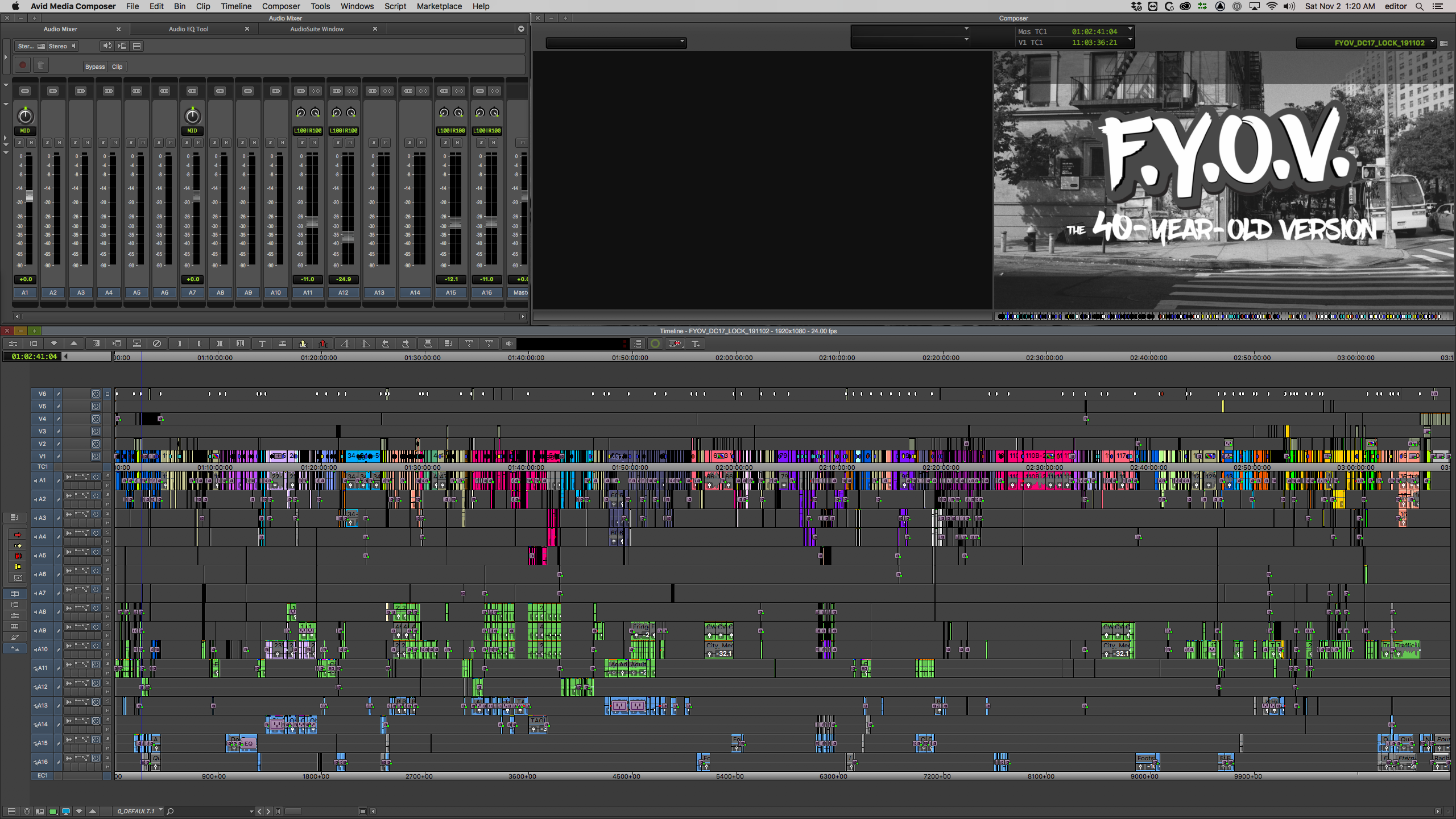The height and width of the screenshot is (819, 1456).
Task: Click the Bypass button in mixer
Action: coord(95,67)
